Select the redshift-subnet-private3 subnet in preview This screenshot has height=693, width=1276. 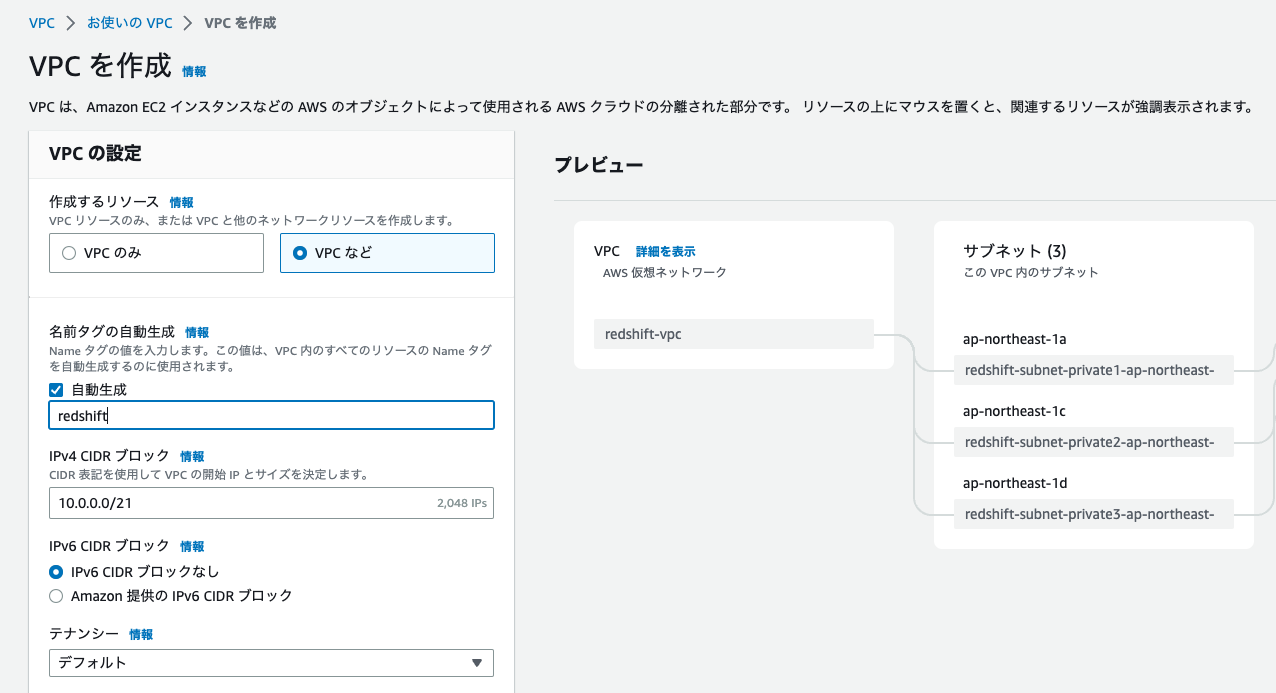pyautogui.click(x=1093, y=514)
